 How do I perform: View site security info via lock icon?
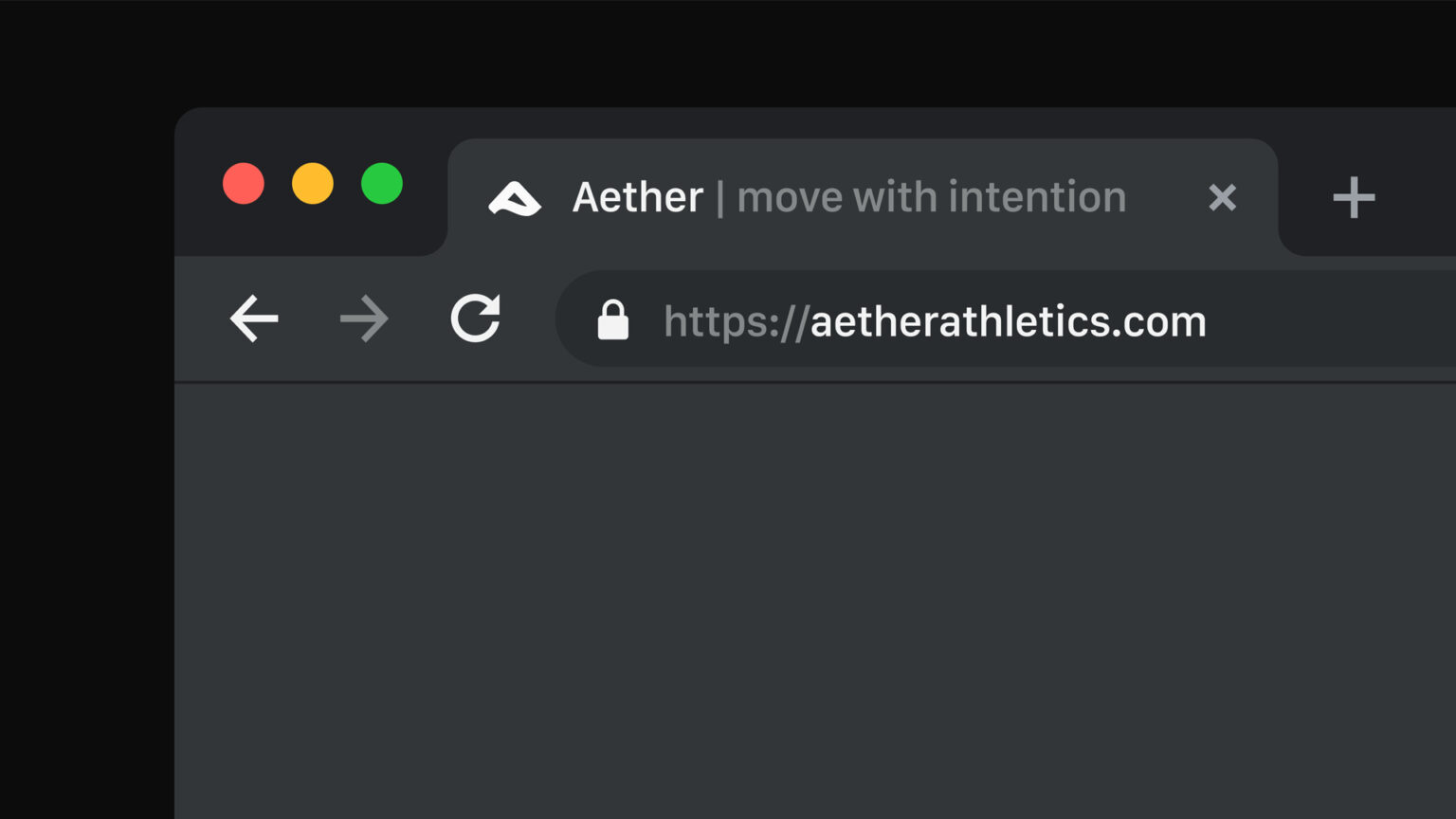(612, 320)
